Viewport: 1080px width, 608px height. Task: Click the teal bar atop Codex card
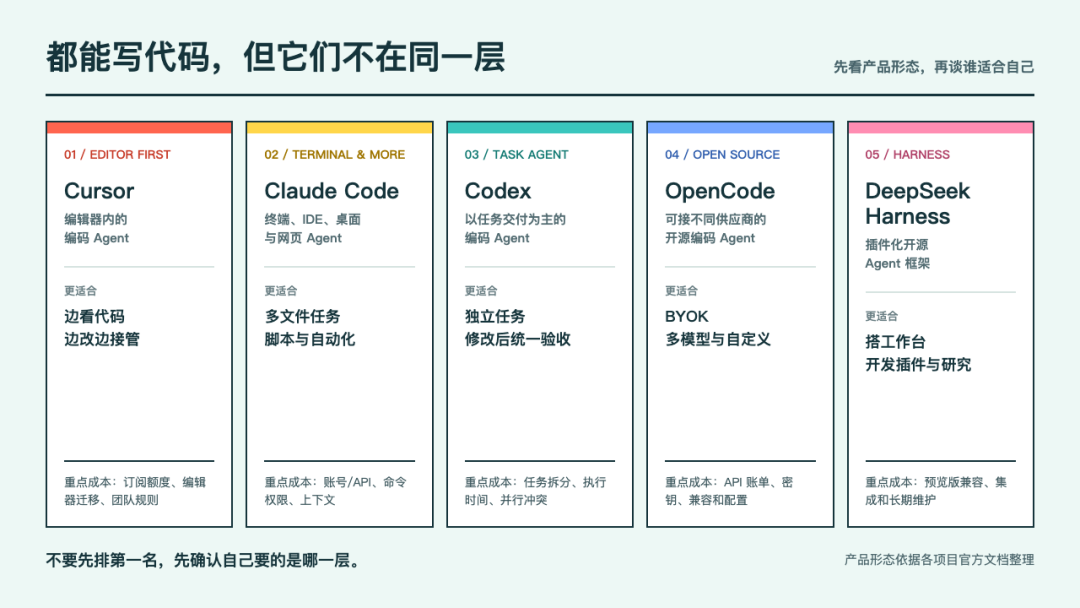click(x=540, y=127)
